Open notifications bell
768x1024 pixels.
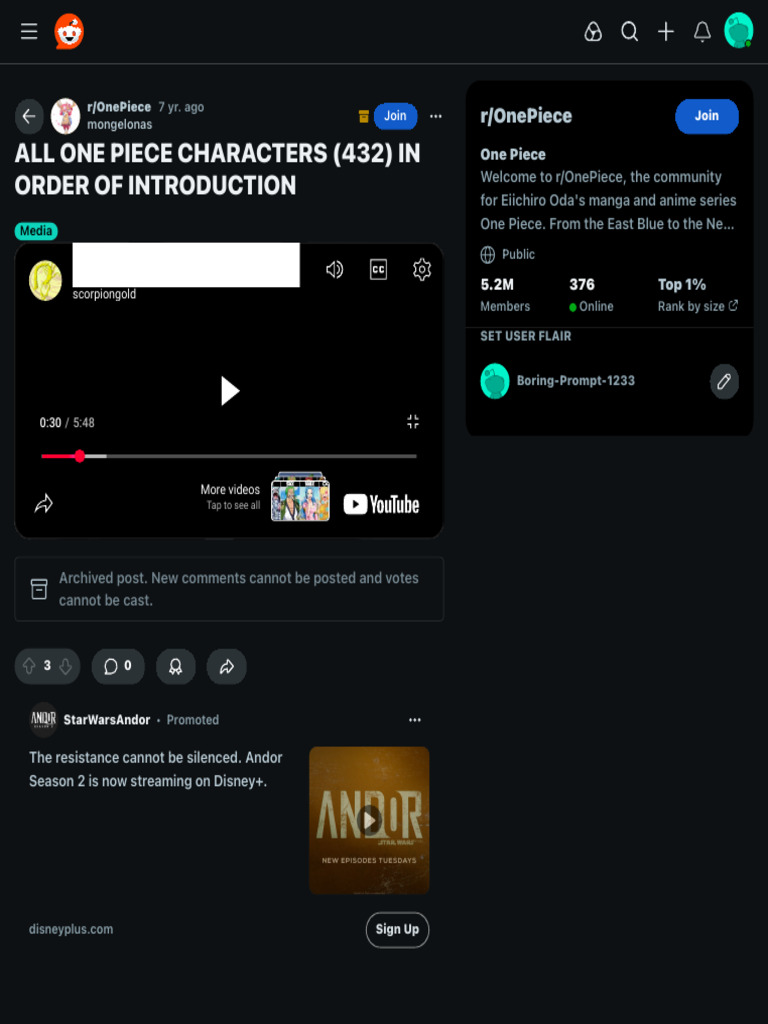[702, 31]
